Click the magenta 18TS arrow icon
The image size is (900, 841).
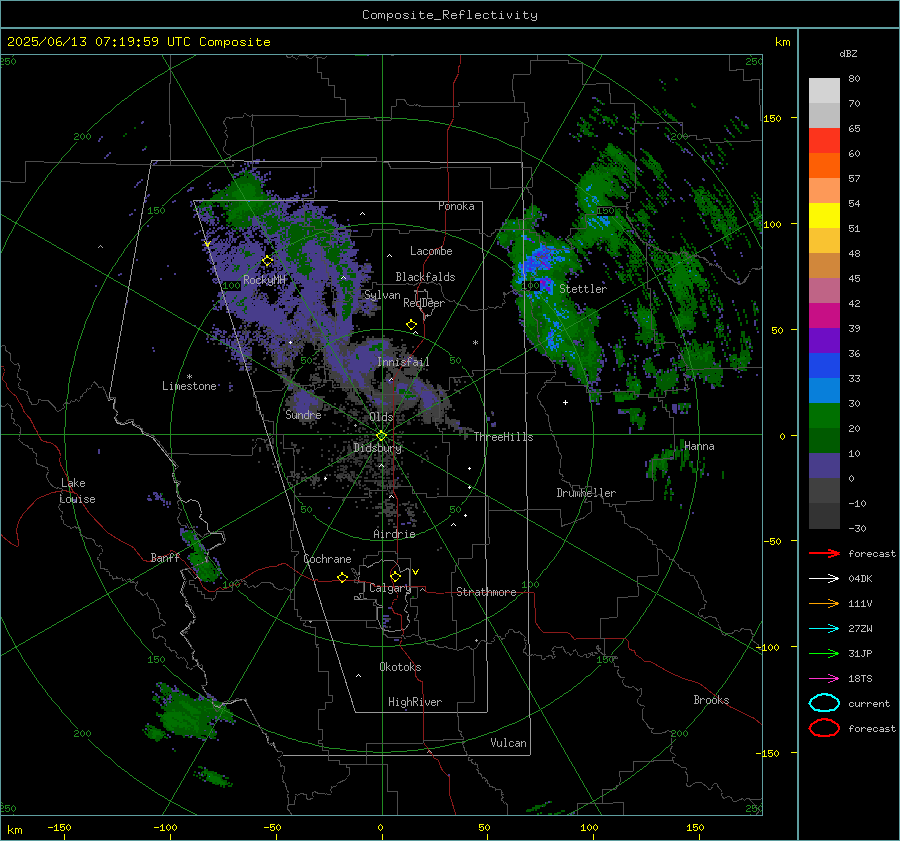(824, 679)
